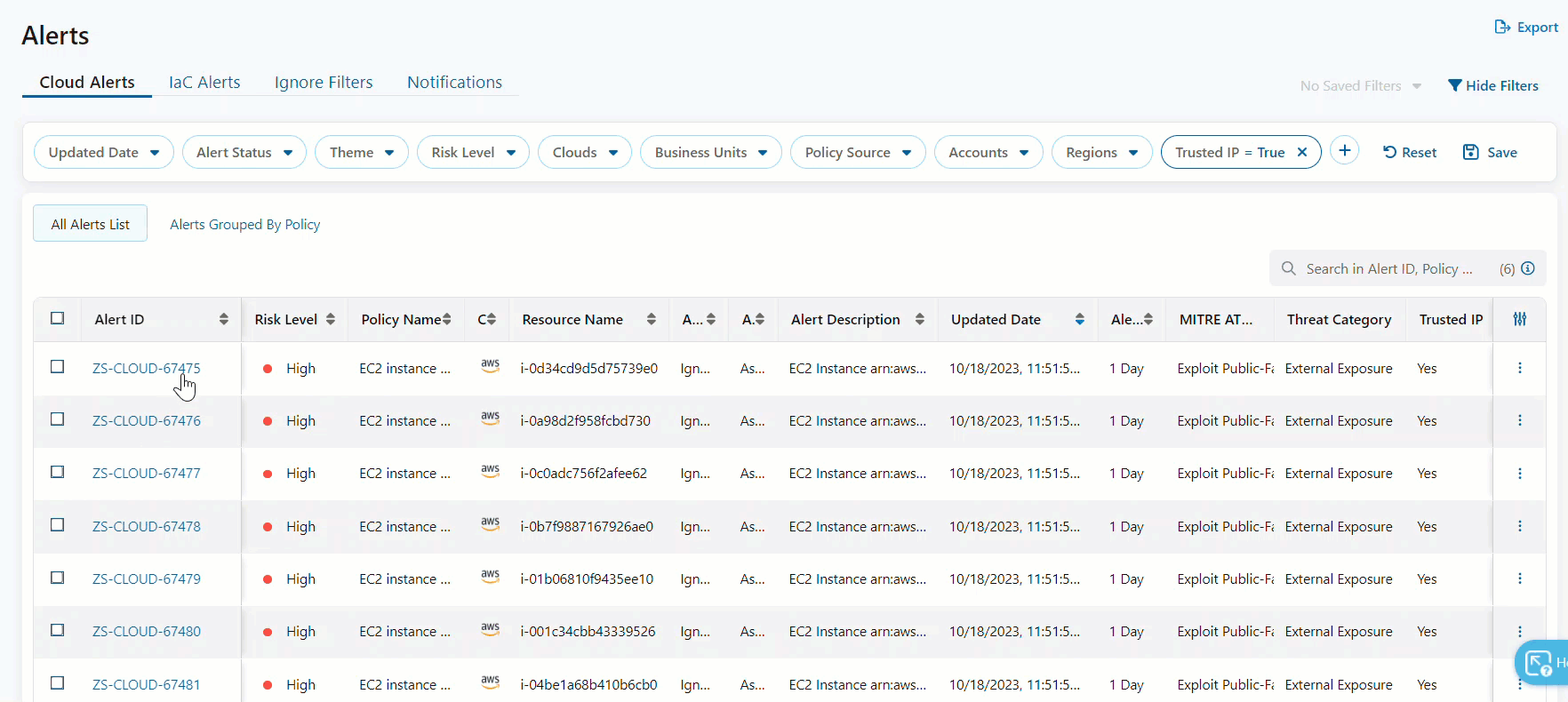This screenshot has height=702, width=1568.
Task: Check the box for ZS-CLOUD-67480
Action: 58,630
